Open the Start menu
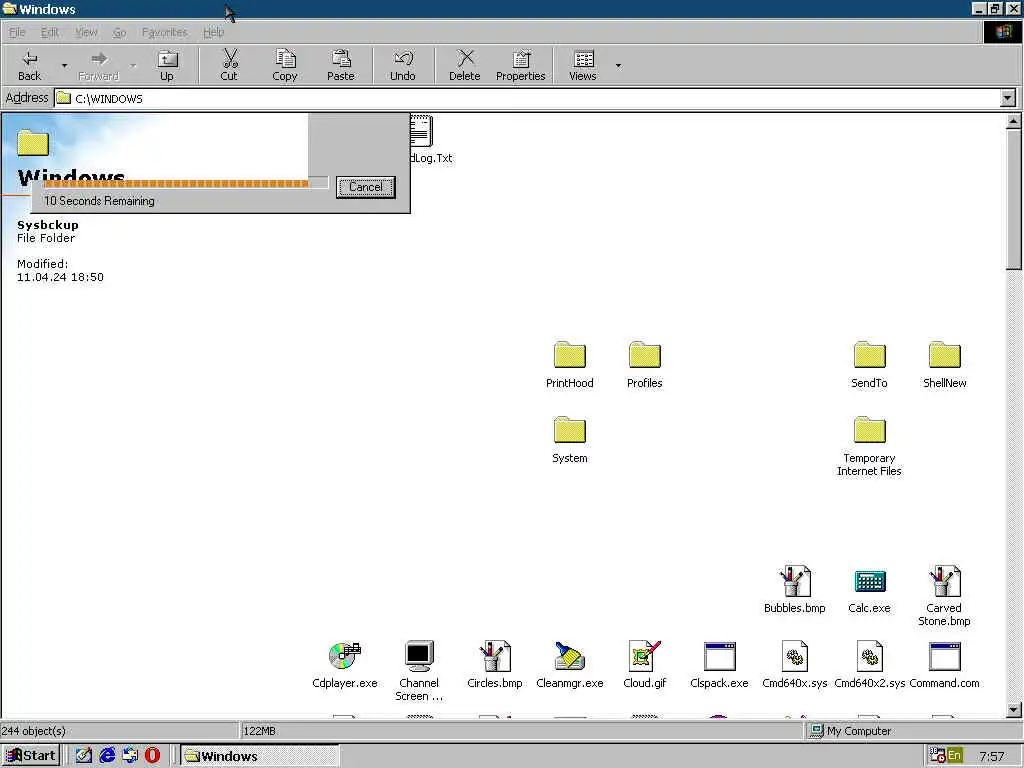 click(x=31, y=756)
